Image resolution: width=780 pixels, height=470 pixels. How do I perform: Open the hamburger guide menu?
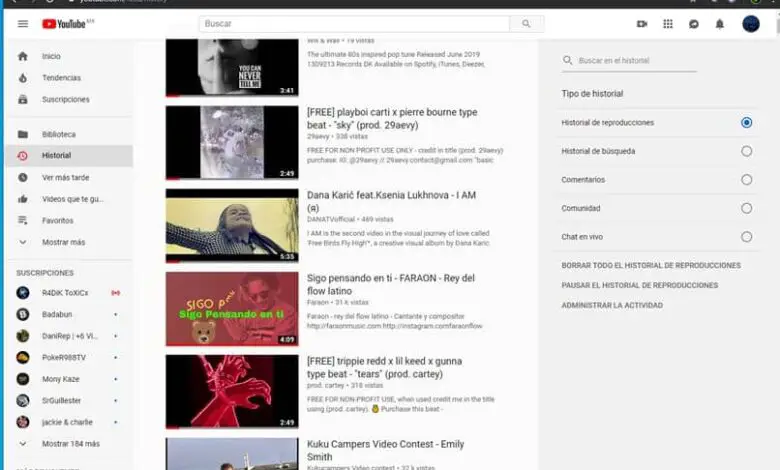coord(23,23)
